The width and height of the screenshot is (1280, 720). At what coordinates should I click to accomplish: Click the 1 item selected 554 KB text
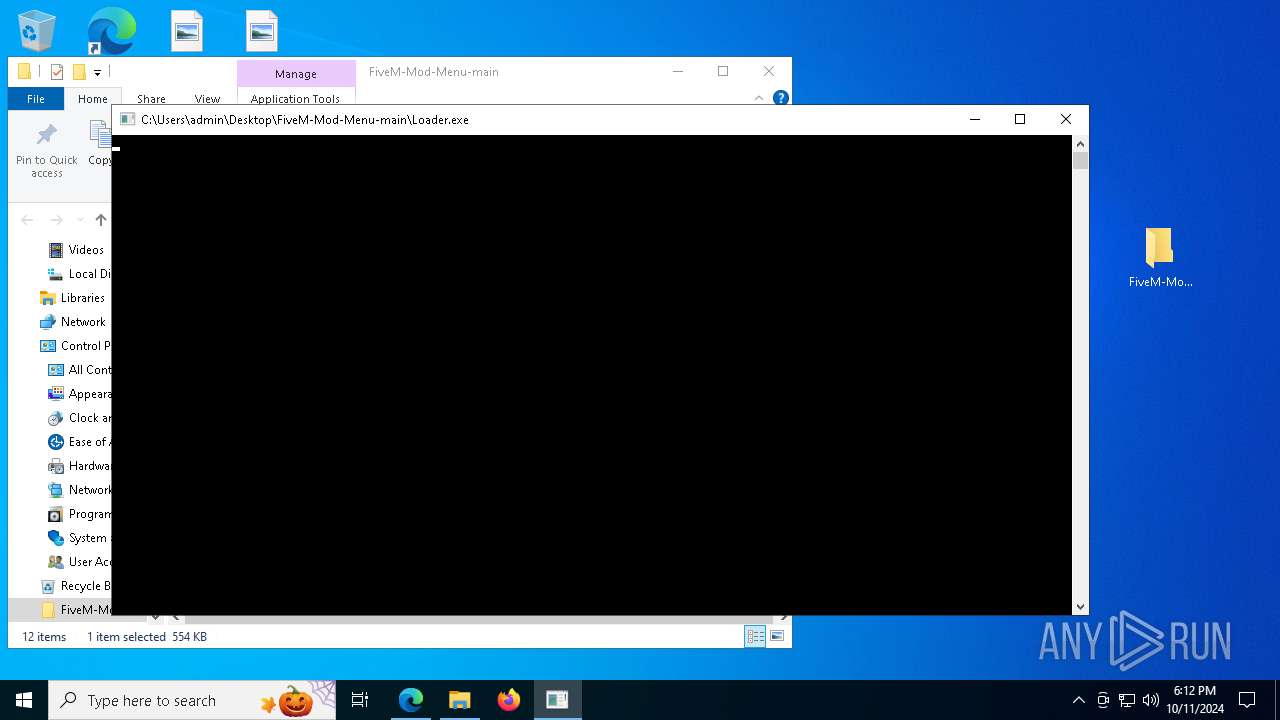click(x=147, y=637)
